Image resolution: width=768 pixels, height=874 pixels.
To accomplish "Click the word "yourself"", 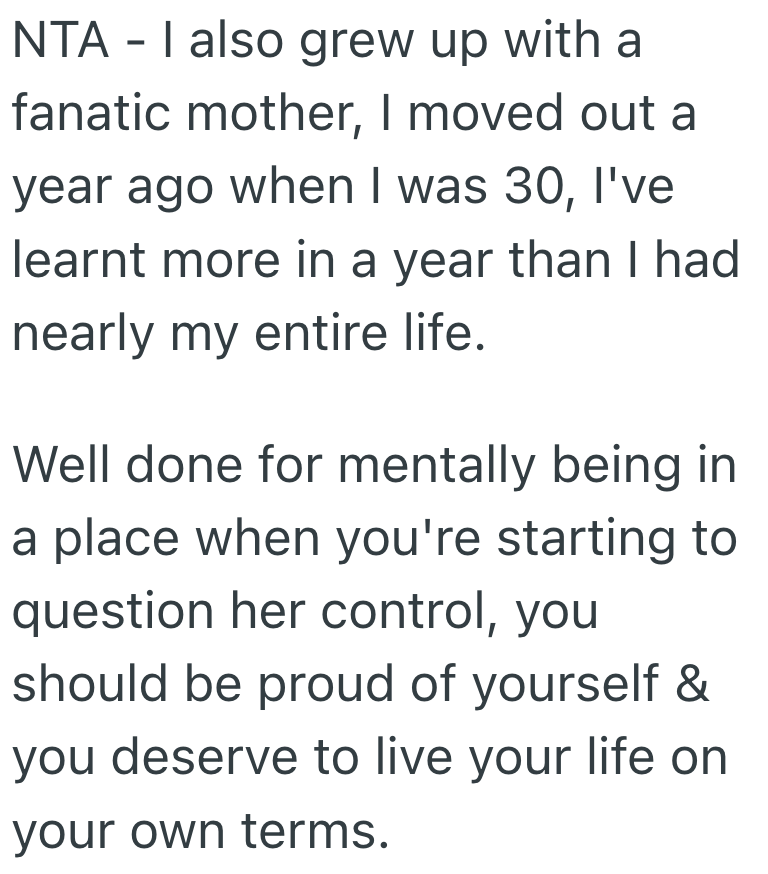I will coord(569,684).
